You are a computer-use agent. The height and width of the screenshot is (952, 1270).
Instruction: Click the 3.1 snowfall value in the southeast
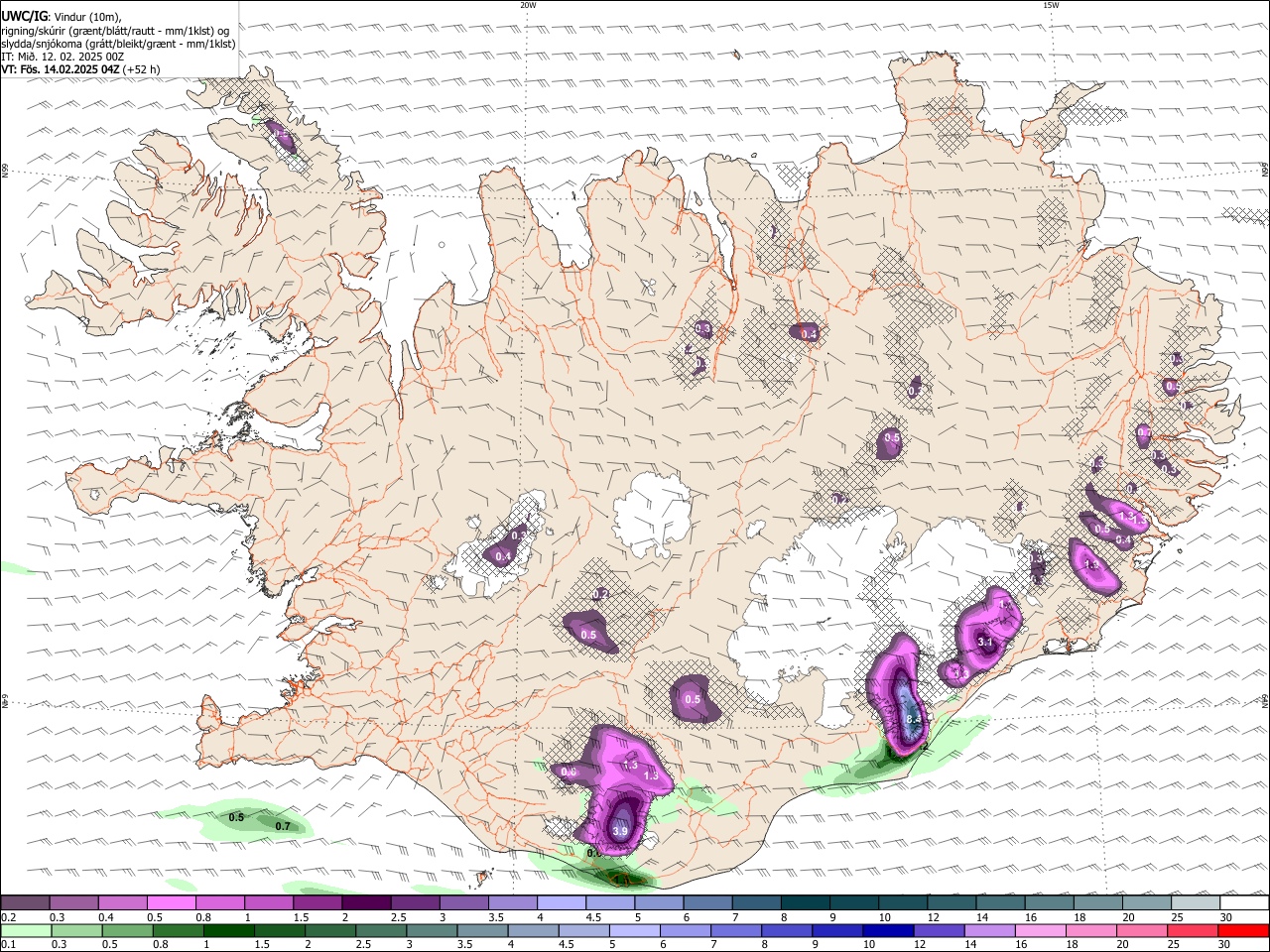tap(985, 643)
